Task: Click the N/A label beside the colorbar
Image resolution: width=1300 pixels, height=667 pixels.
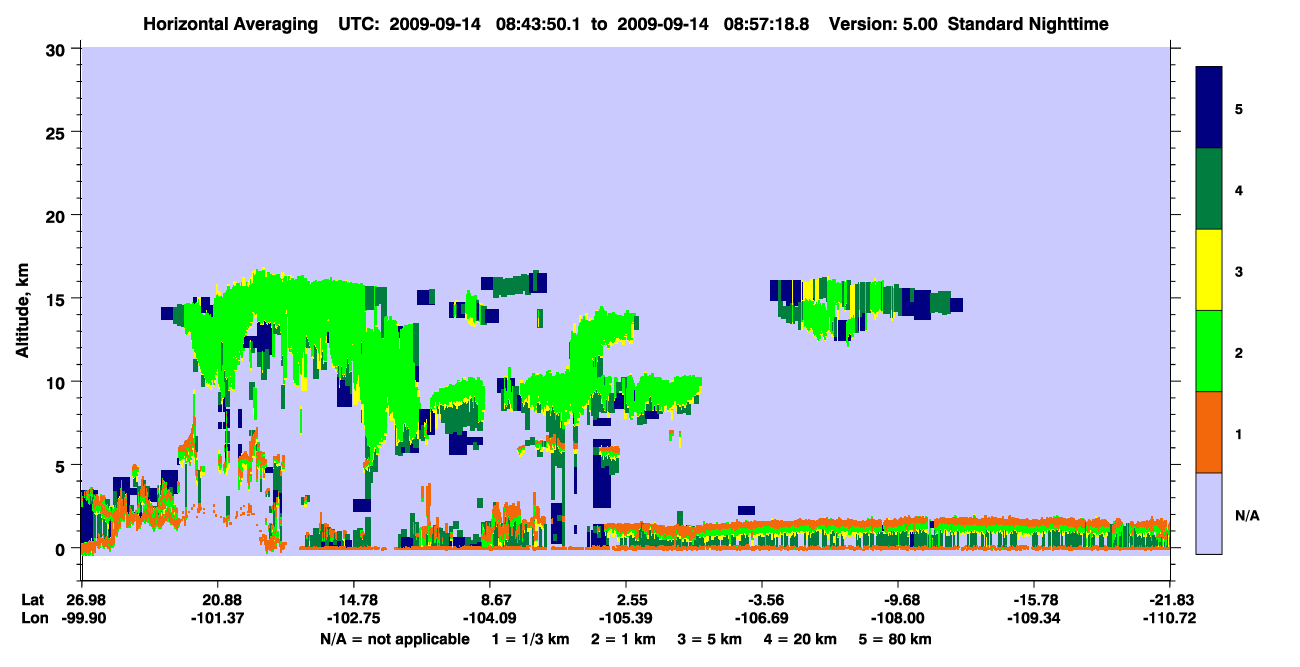Action: 1246,515
